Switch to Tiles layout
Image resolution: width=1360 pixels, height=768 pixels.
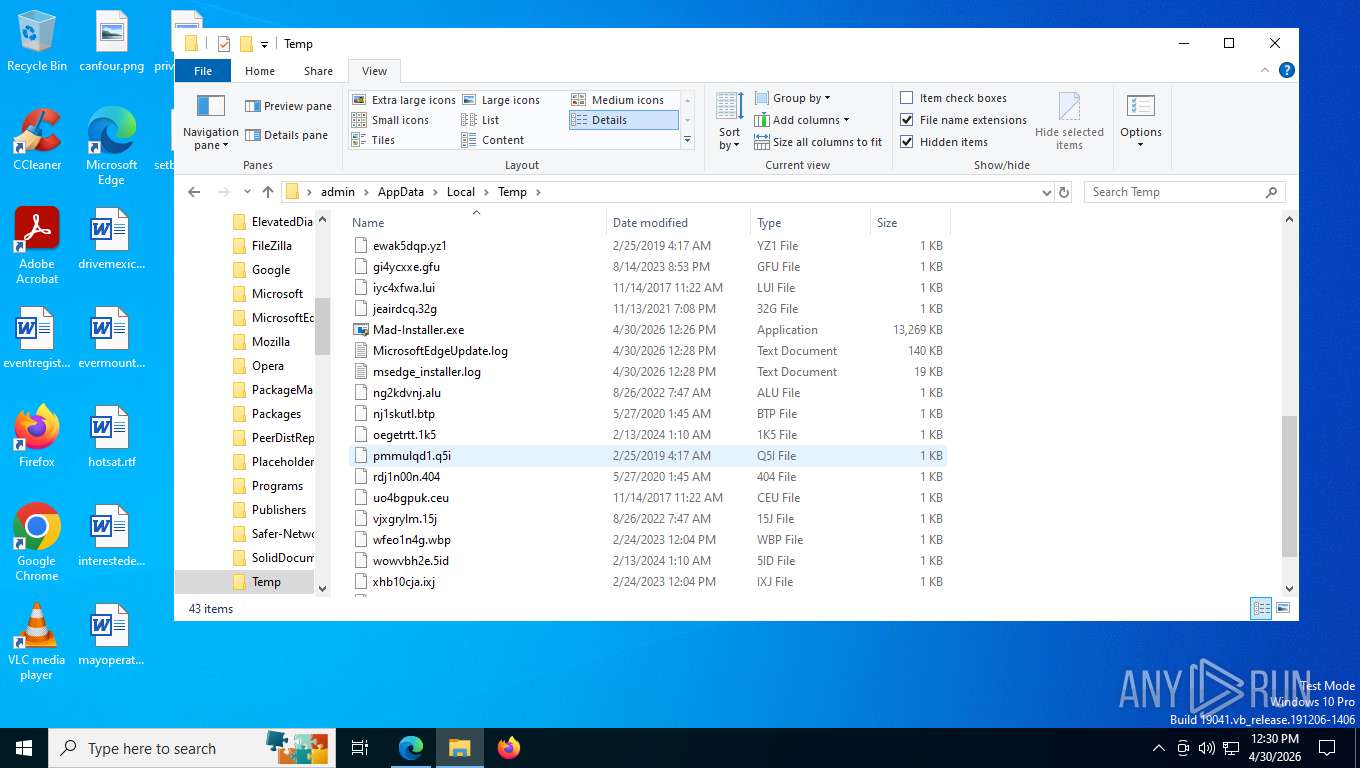coord(374,140)
